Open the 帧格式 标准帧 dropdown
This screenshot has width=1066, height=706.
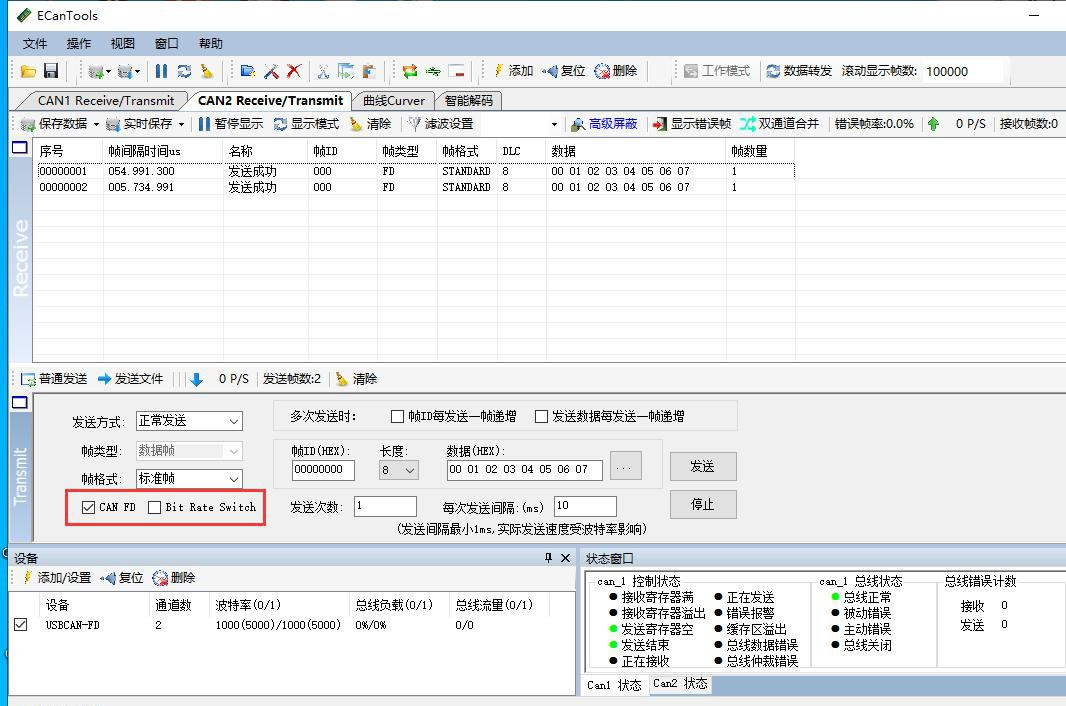click(x=189, y=479)
